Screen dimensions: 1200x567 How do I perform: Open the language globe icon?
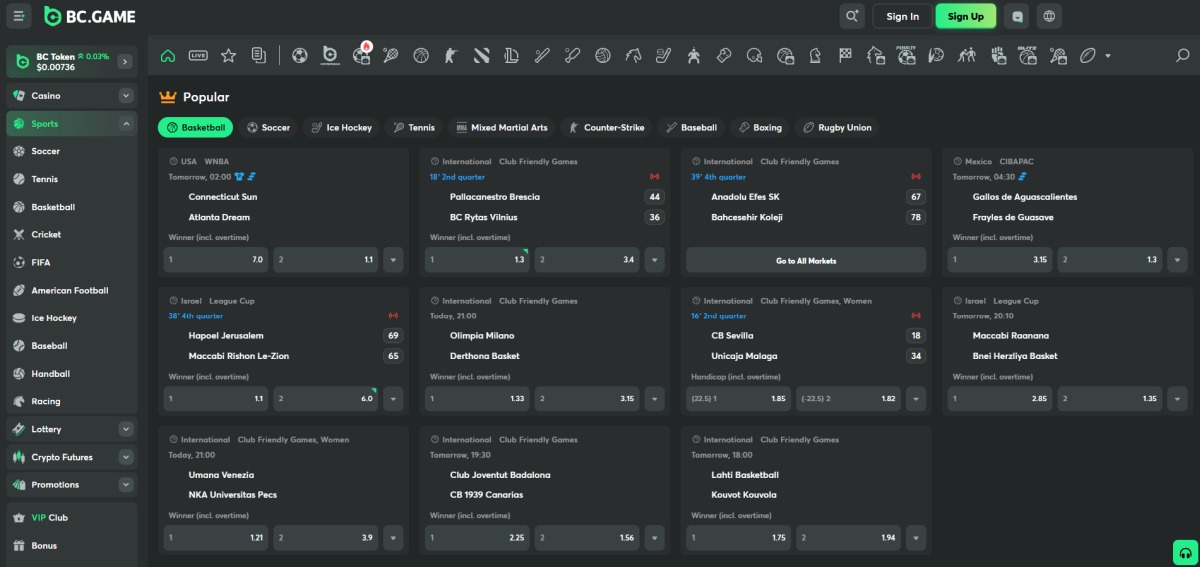pos(1048,16)
